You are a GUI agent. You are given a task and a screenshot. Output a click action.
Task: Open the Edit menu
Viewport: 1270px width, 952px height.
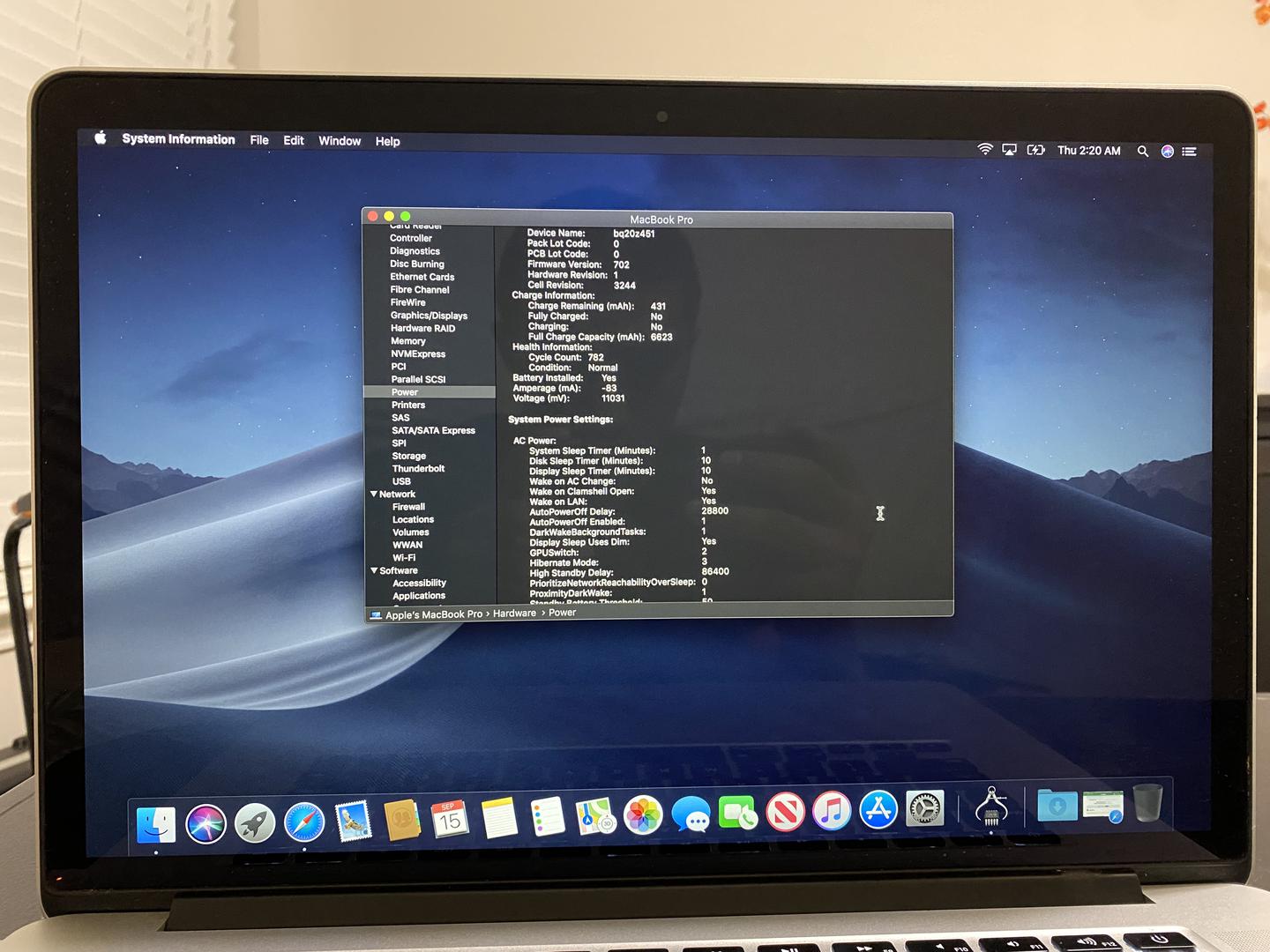[x=294, y=140]
